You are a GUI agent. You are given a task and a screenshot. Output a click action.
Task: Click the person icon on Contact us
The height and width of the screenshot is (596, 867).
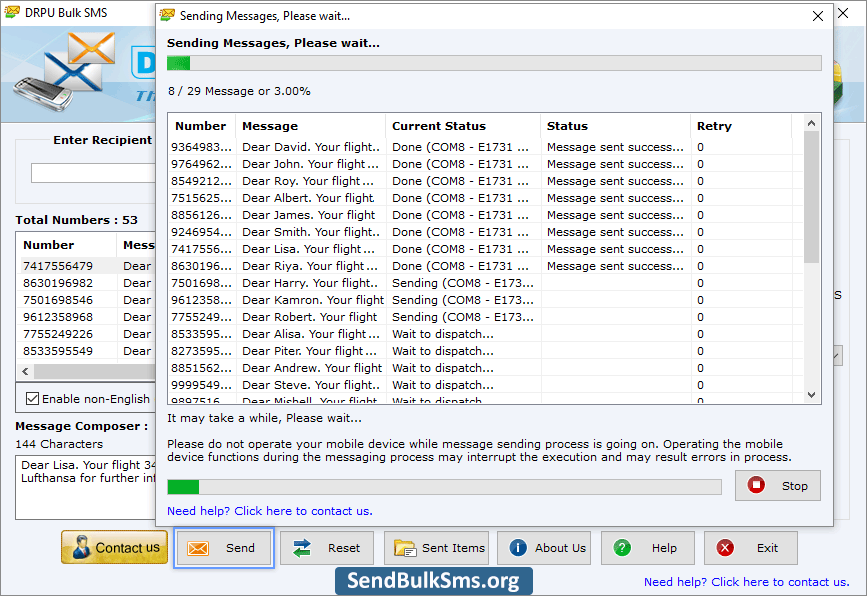(x=81, y=547)
